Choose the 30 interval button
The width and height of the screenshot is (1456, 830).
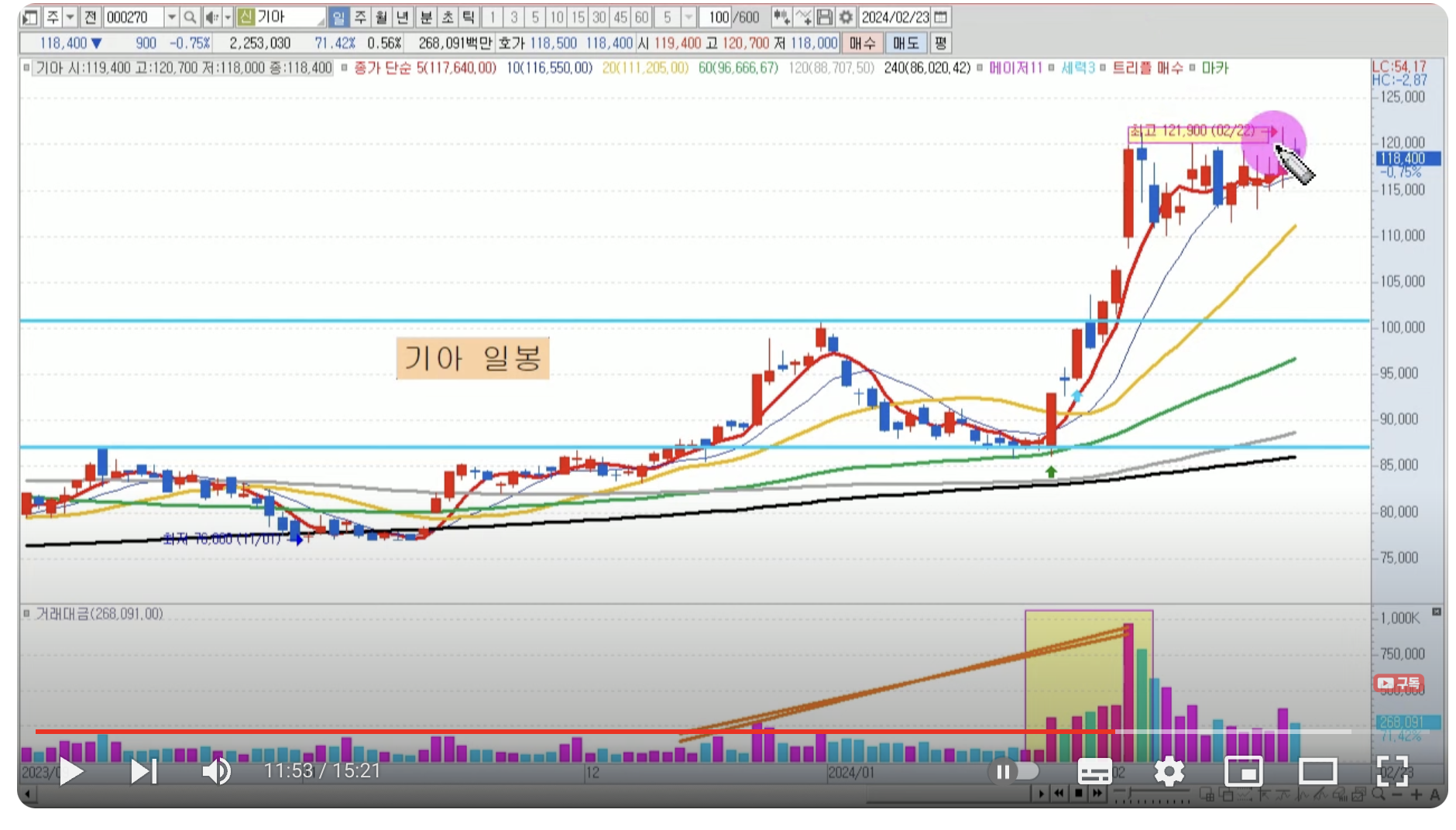coord(599,17)
